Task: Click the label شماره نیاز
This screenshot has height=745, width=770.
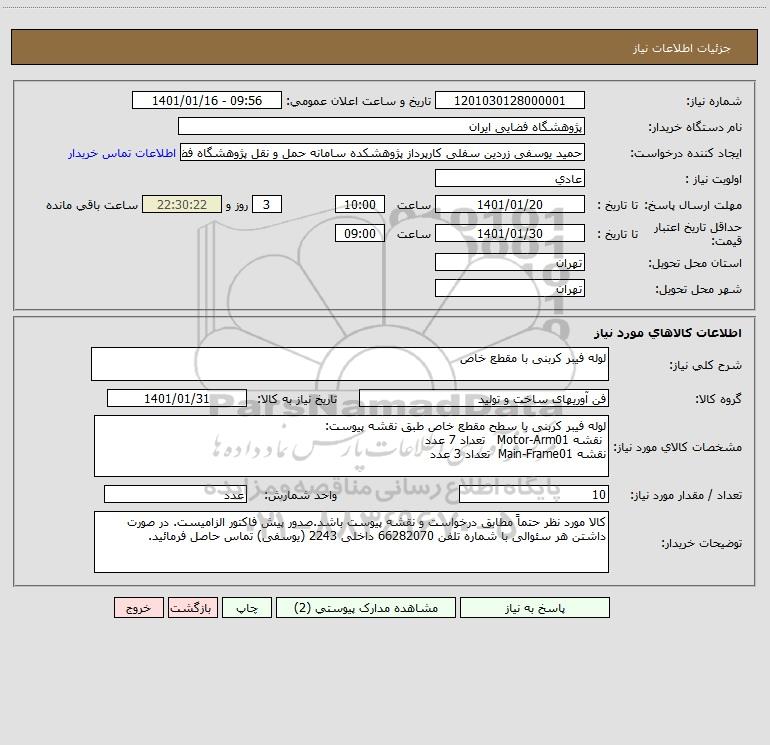Action: pos(714,102)
